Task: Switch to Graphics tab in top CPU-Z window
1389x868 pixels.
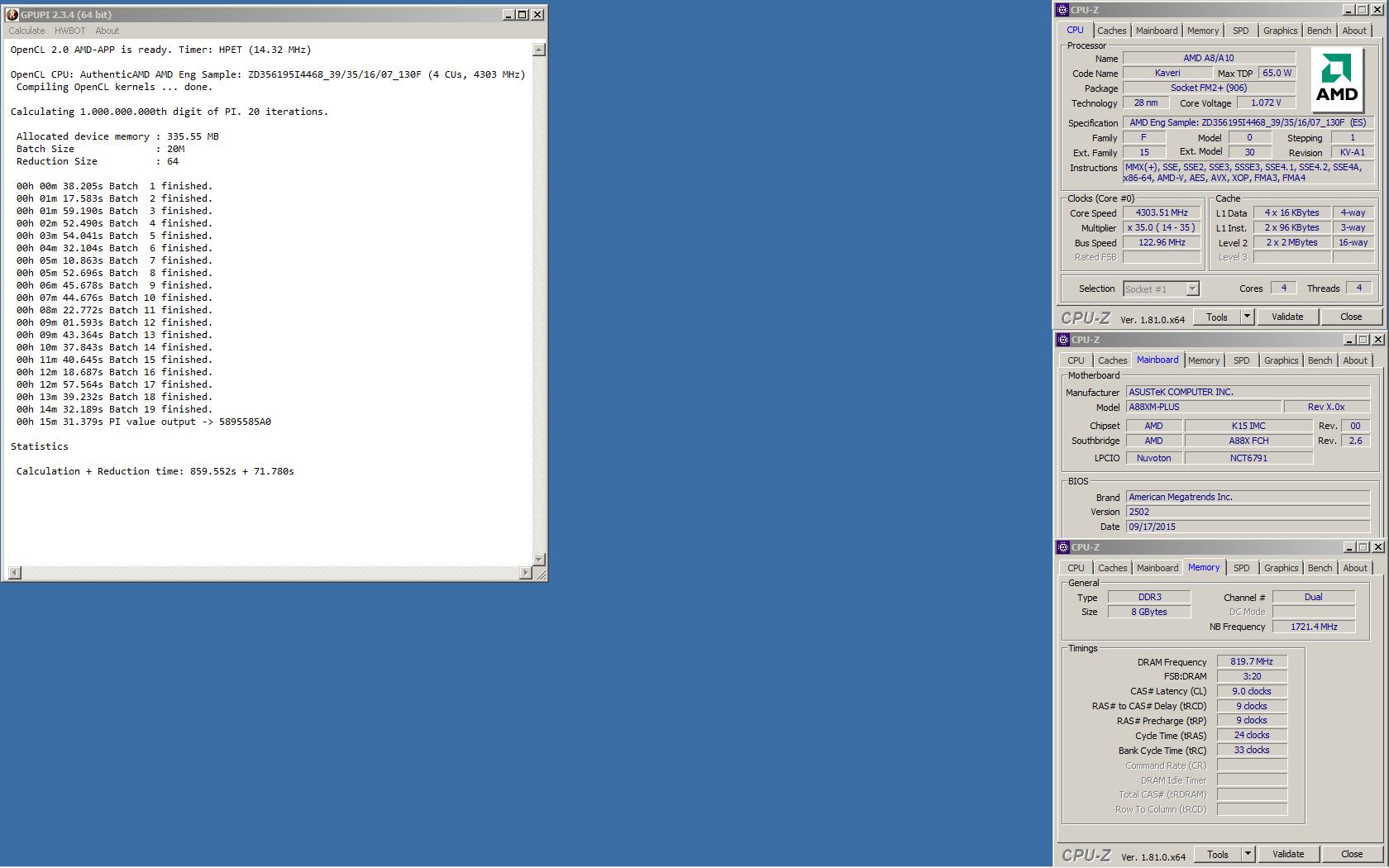Action: [1280, 31]
